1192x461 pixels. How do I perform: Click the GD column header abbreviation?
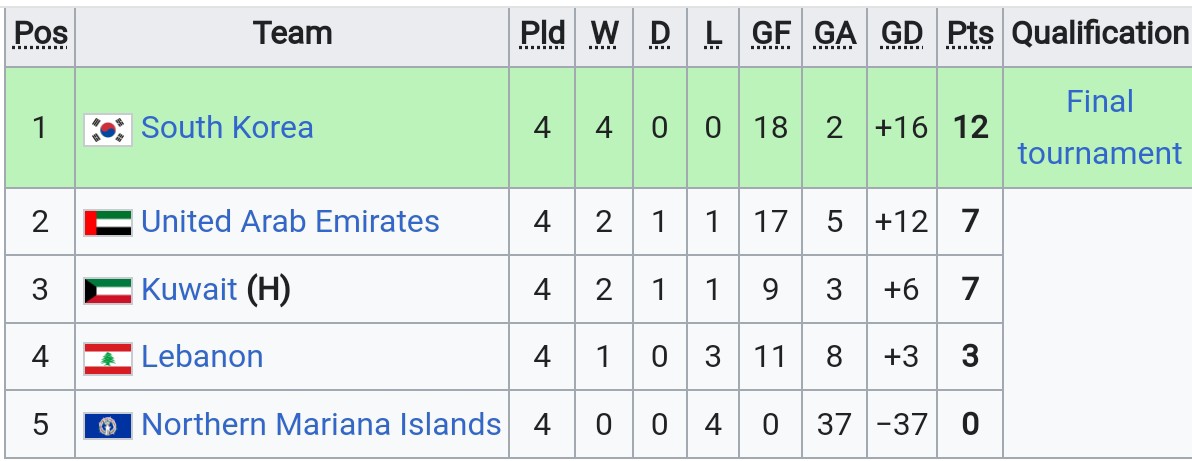coord(902,33)
